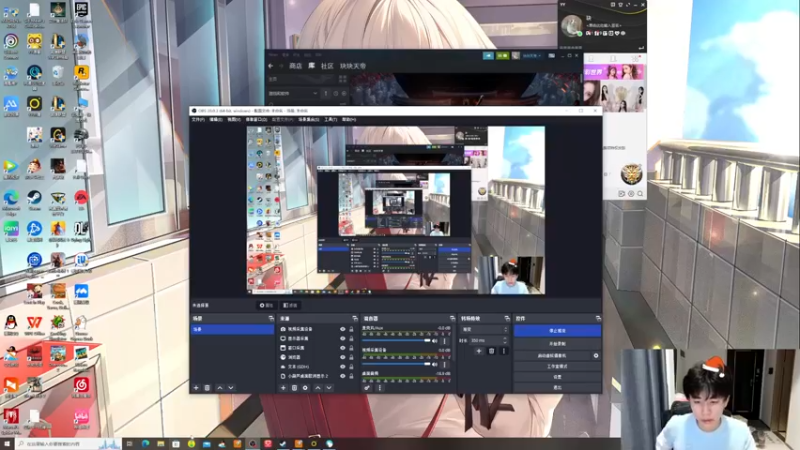Open virtual camera settings with the gear icon

595,356
